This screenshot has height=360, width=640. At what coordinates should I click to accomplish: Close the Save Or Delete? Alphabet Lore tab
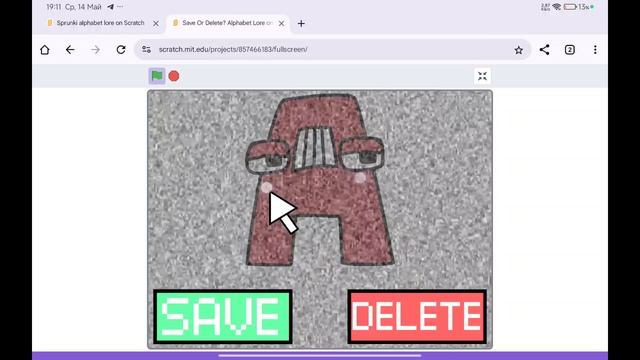click(x=281, y=24)
